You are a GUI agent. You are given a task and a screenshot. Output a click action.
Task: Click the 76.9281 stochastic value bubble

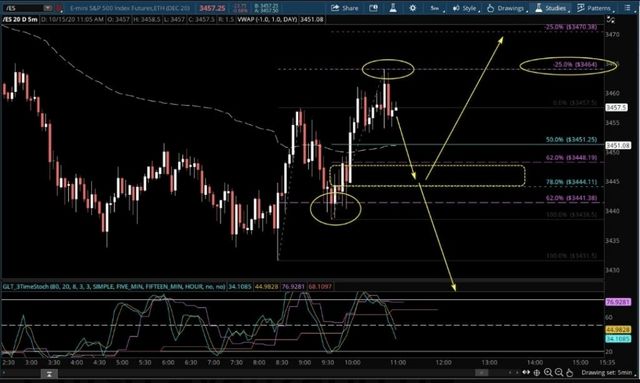point(618,302)
